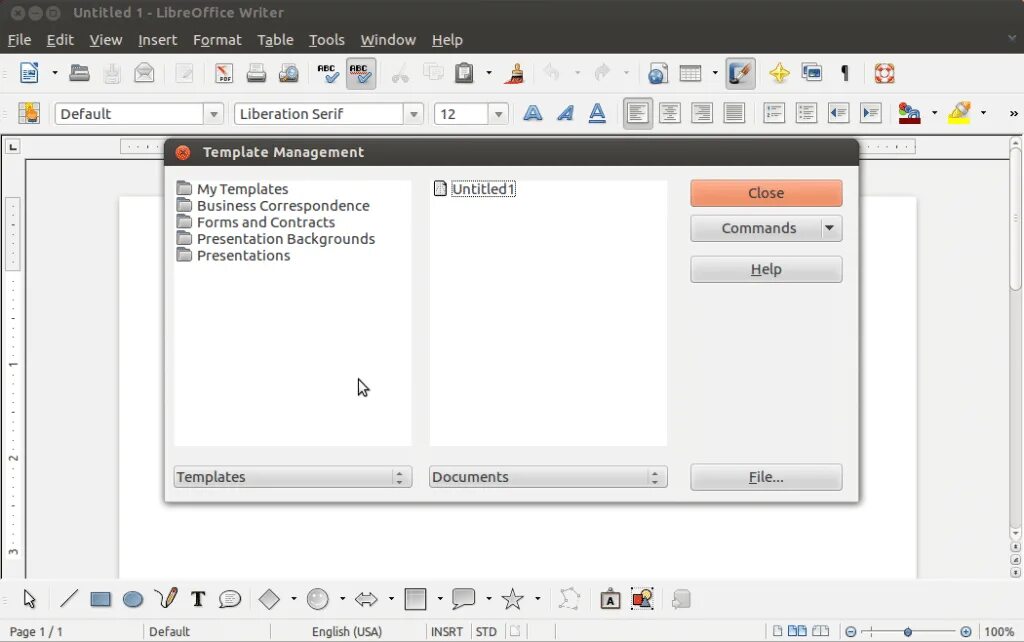Screen dimensions: 1024x642
Task: Select the Text tool in drawing bar
Action: coord(198,599)
